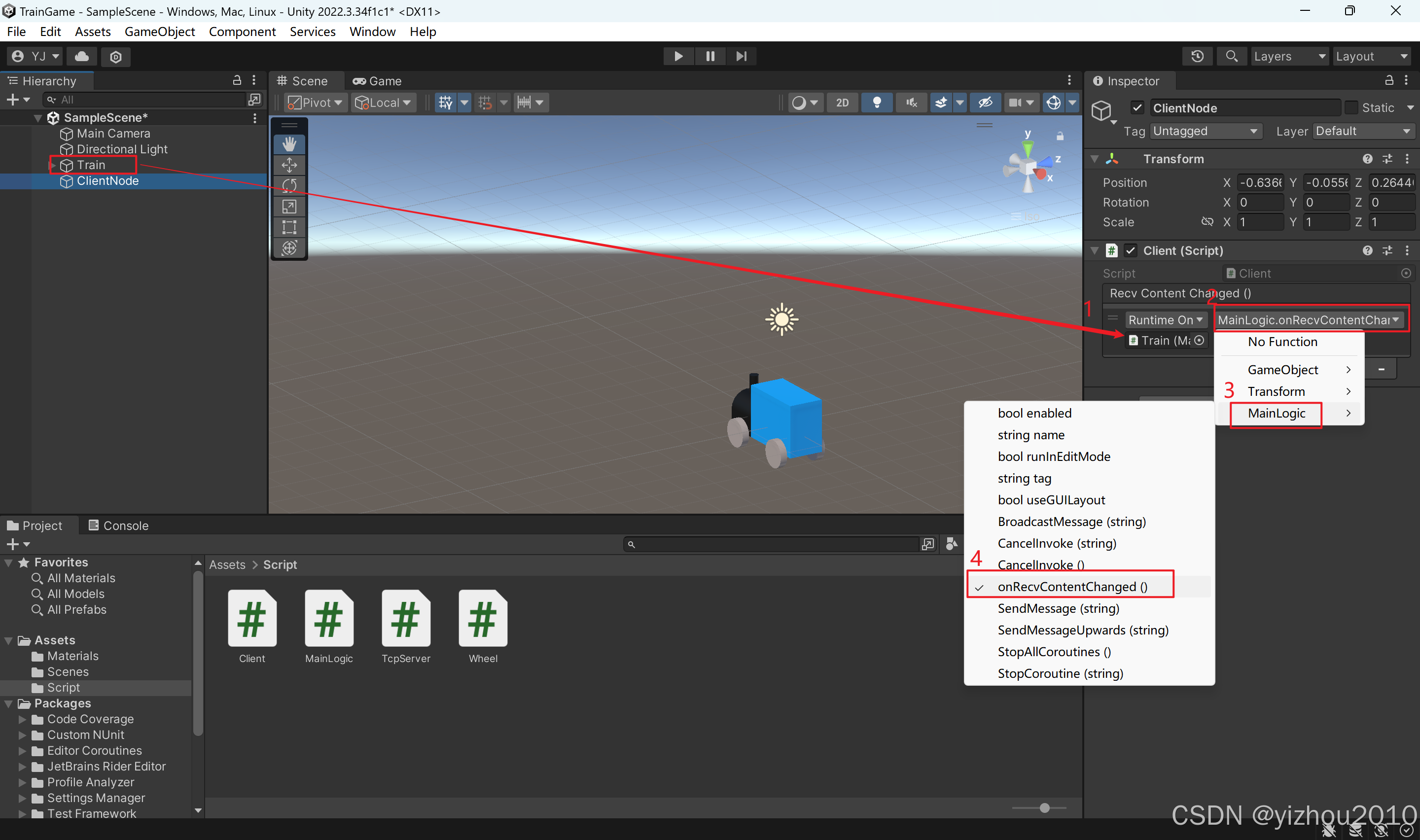Select the Rect tool
The image size is (1420, 840).
click(289, 227)
